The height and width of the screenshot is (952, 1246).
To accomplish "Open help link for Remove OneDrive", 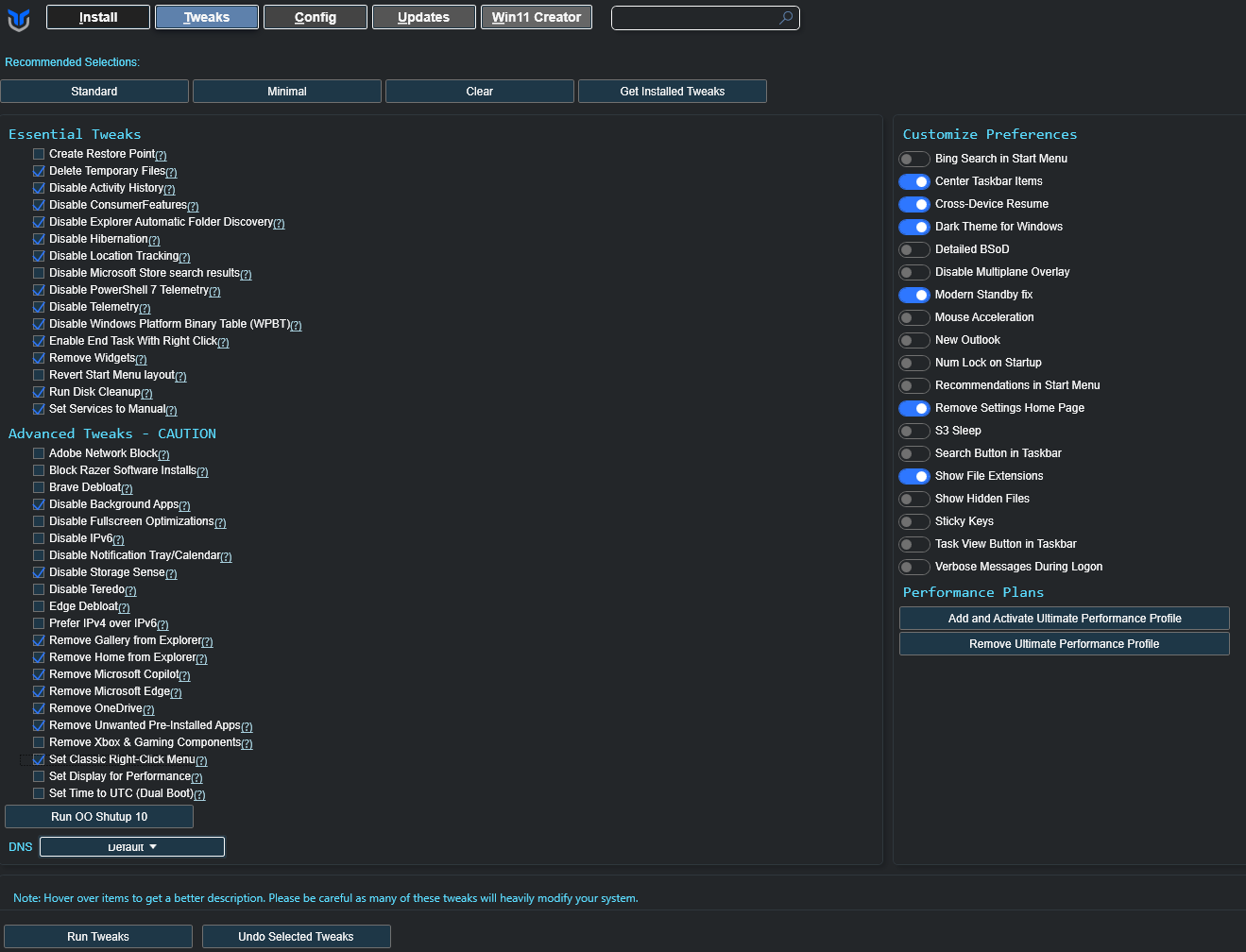I will (148, 710).
